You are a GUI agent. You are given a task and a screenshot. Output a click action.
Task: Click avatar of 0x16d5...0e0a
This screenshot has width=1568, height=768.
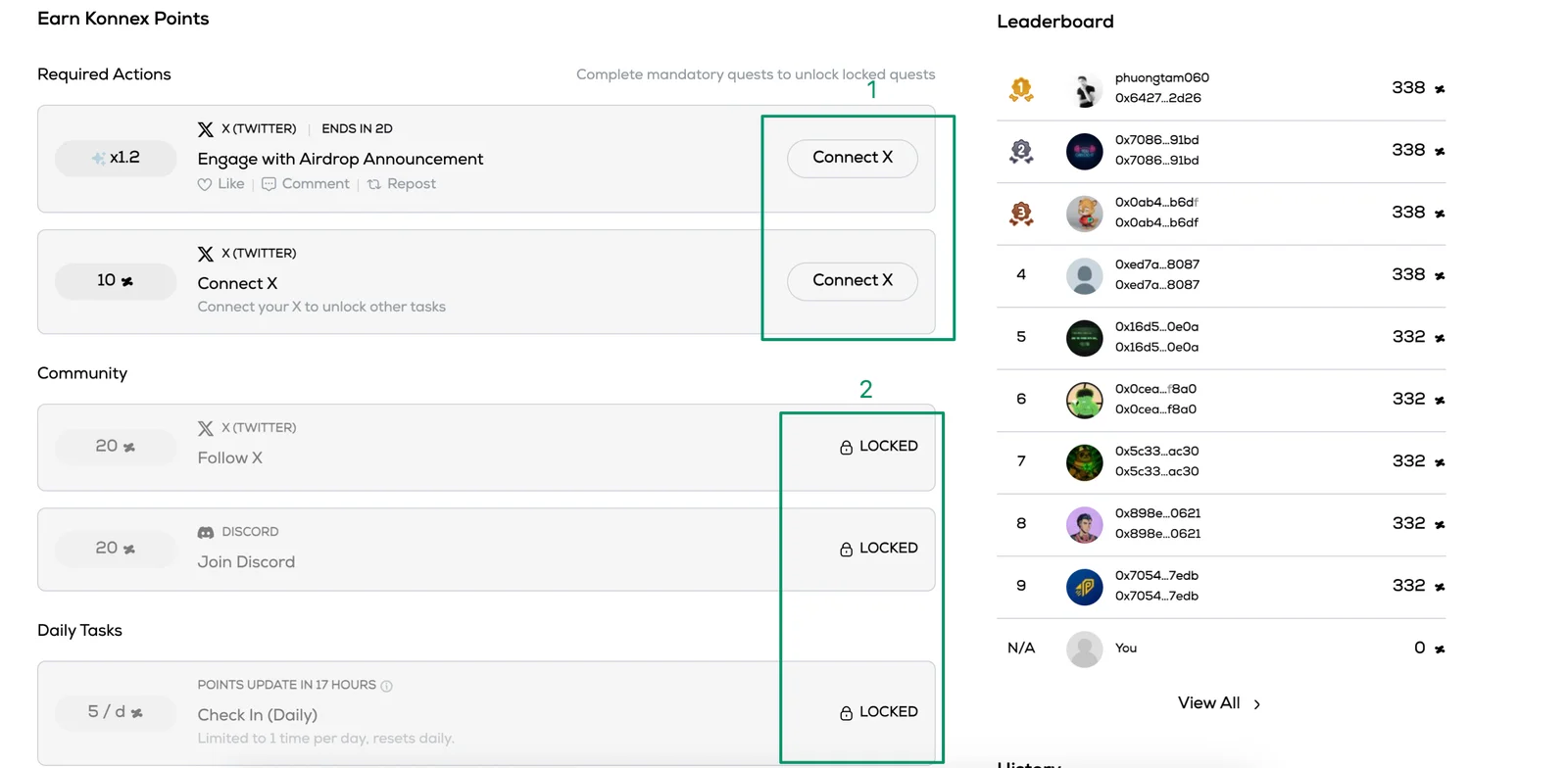point(1085,338)
